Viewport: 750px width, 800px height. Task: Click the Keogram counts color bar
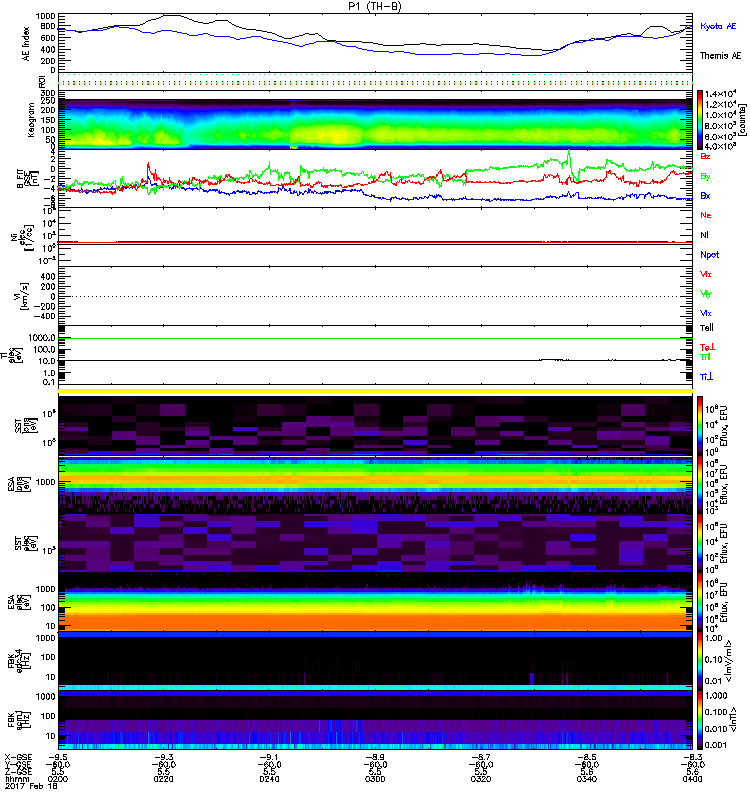click(700, 120)
